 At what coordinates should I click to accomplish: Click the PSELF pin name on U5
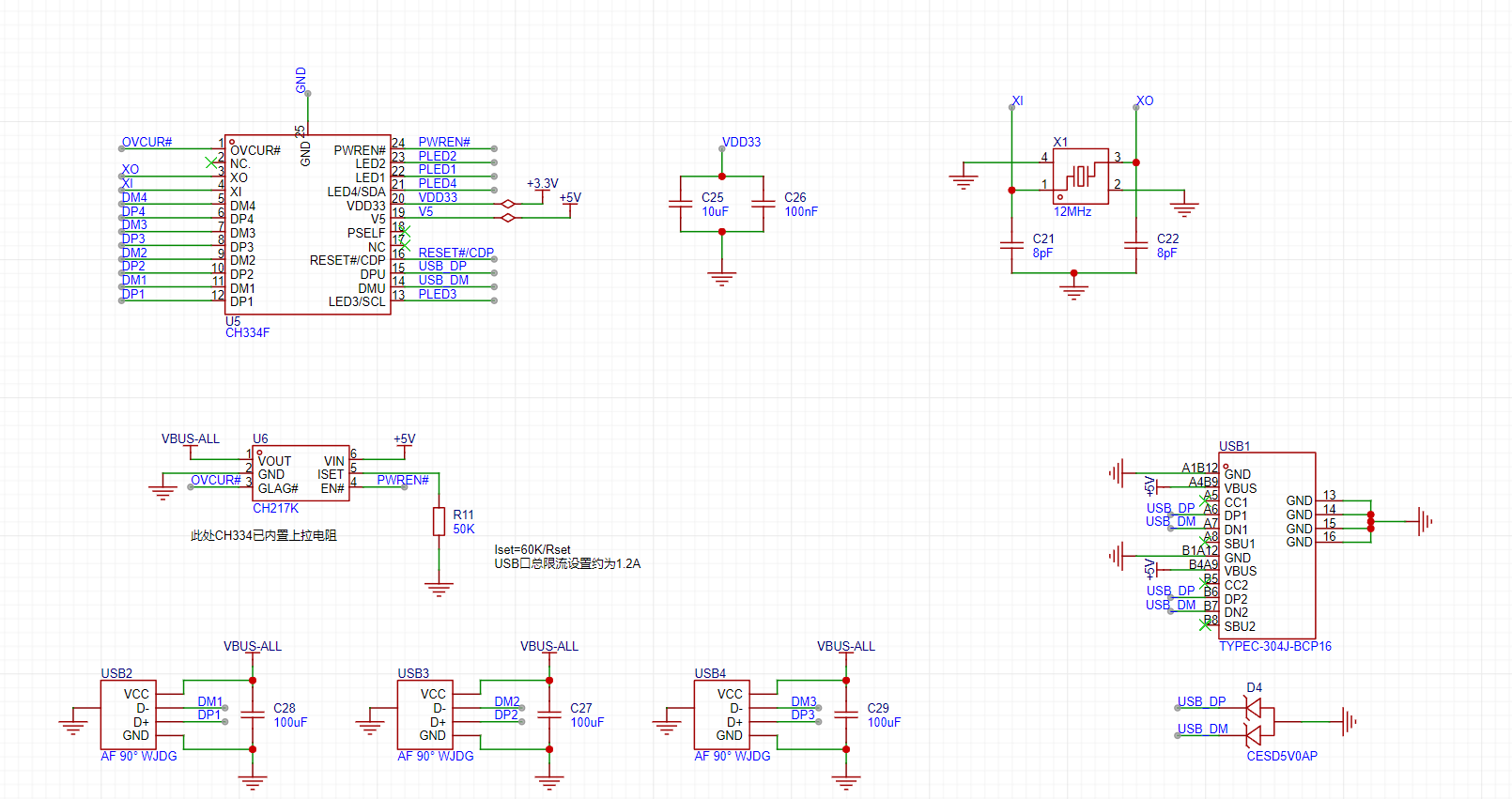[x=366, y=233]
